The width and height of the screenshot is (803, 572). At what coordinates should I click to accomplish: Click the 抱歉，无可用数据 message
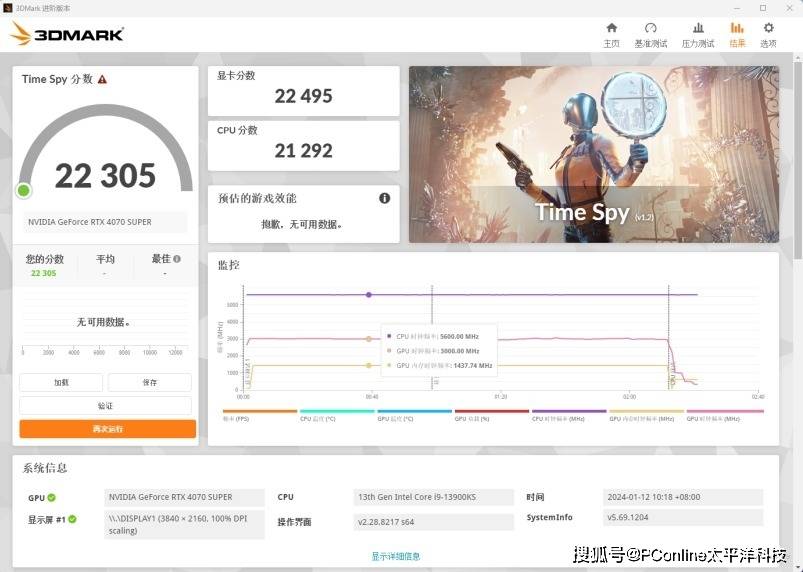click(x=302, y=224)
